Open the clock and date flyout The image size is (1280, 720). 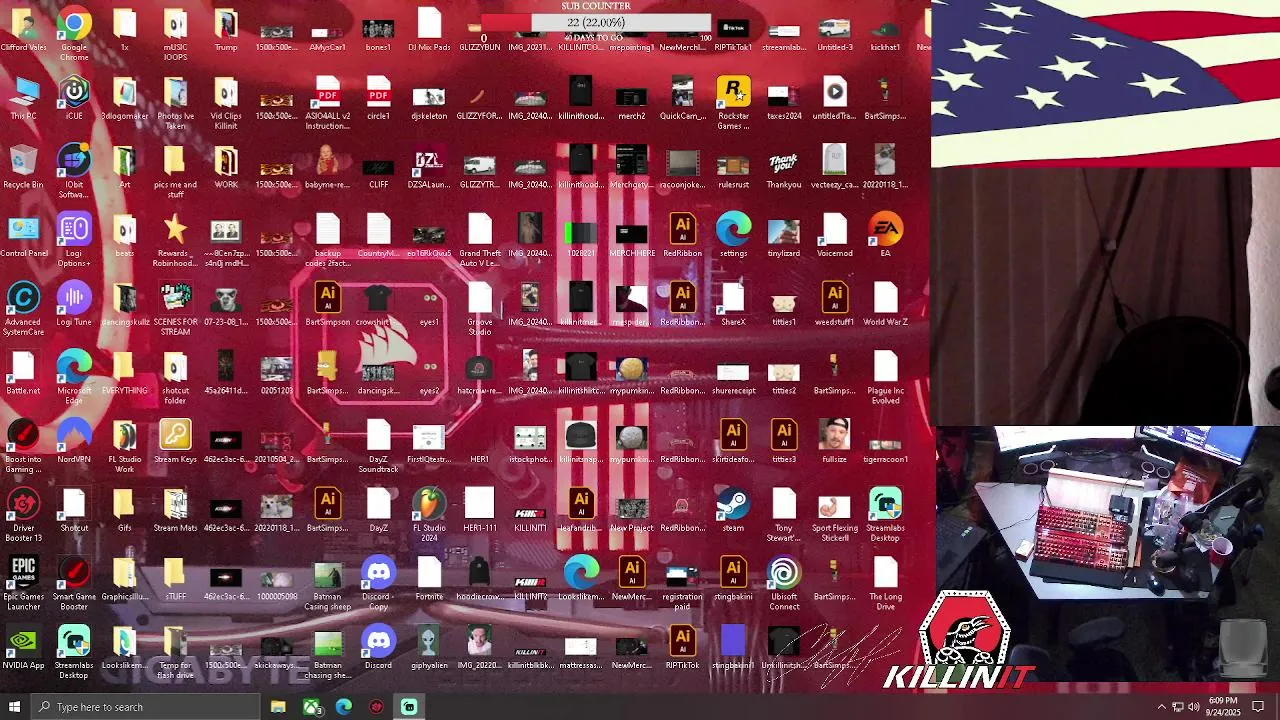pos(1222,707)
